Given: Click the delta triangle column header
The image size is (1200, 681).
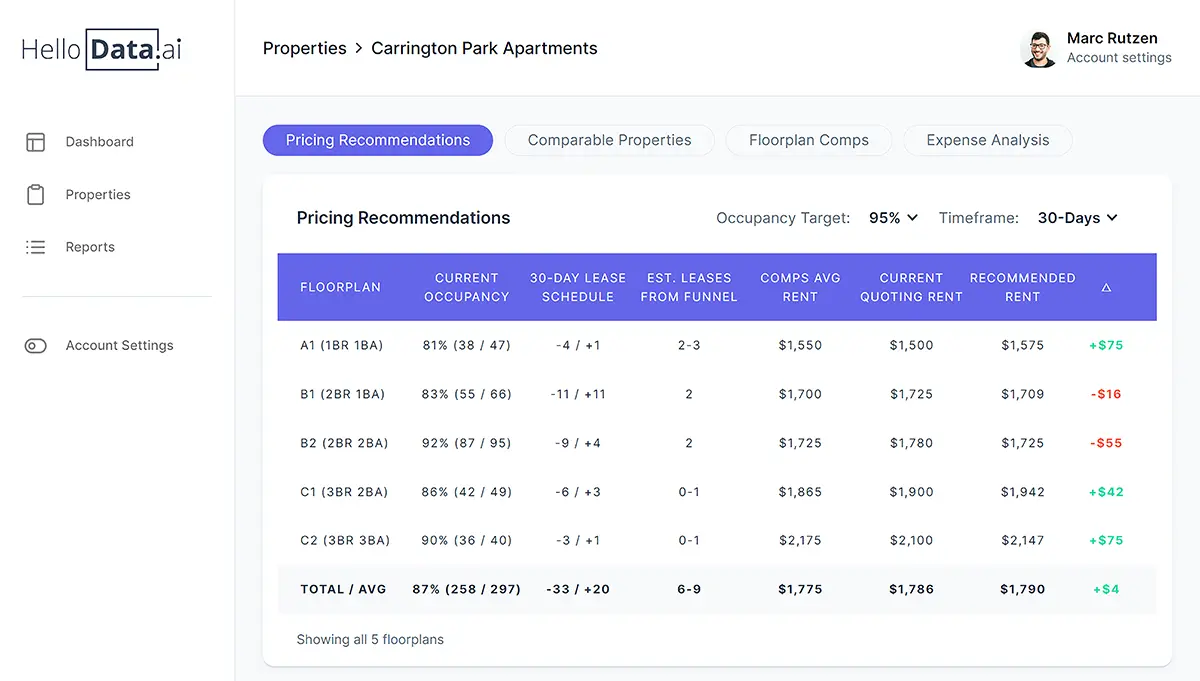Looking at the screenshot, I should pos(1106,288).
